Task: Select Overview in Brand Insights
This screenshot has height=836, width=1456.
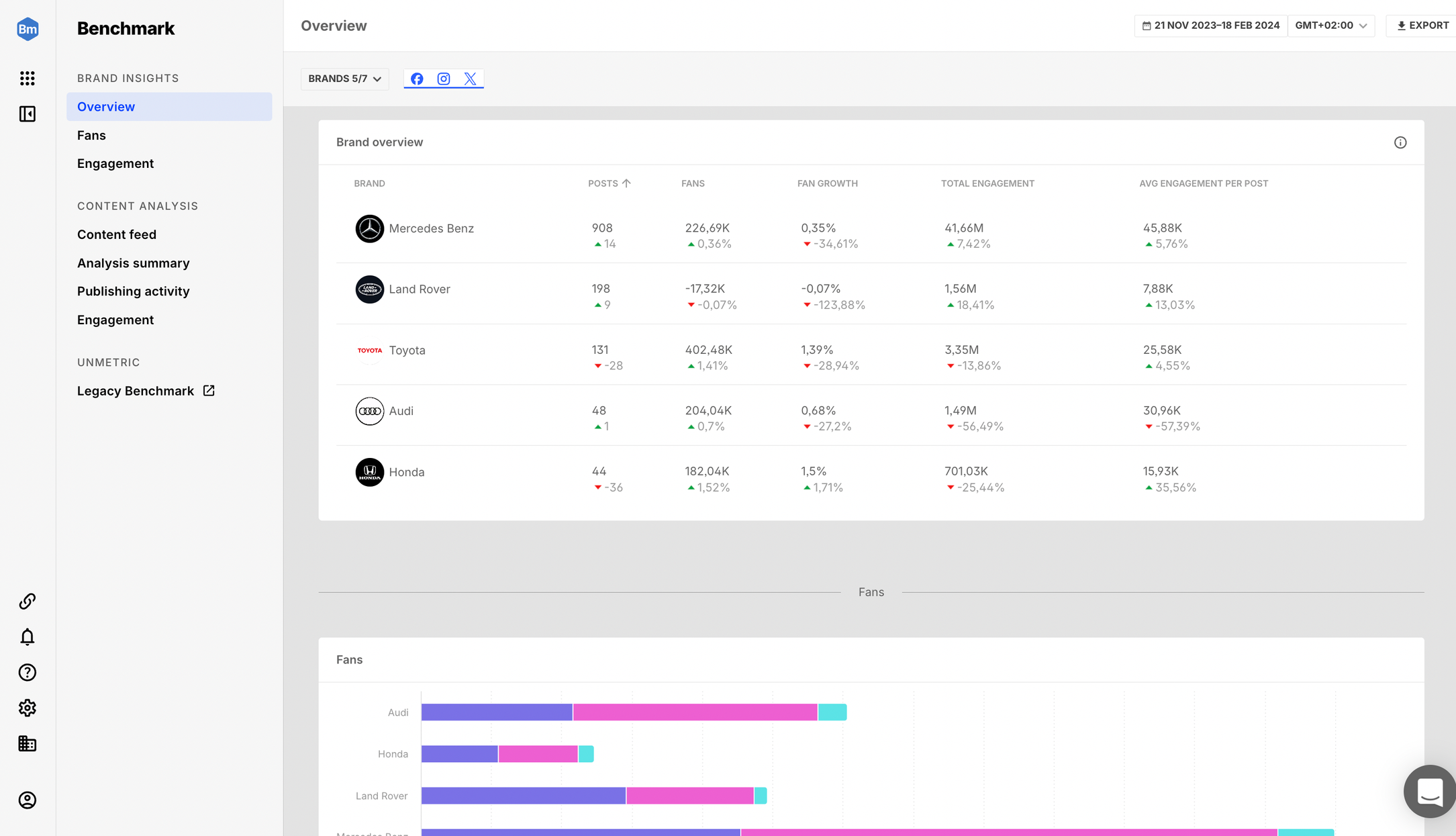Action: (x=169, y=107)
